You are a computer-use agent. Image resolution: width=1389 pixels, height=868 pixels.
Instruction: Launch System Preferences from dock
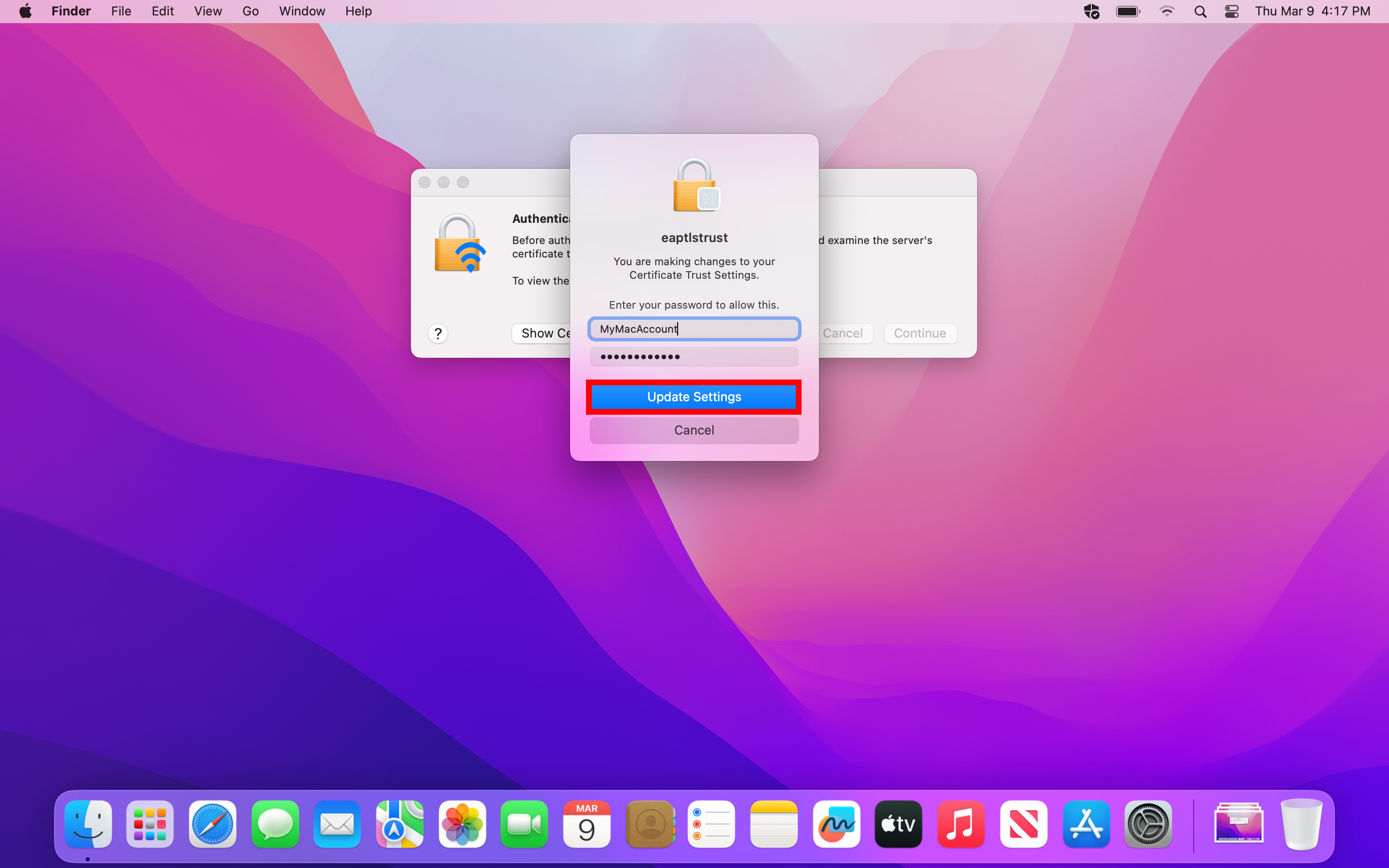[x=1148, y=824]
